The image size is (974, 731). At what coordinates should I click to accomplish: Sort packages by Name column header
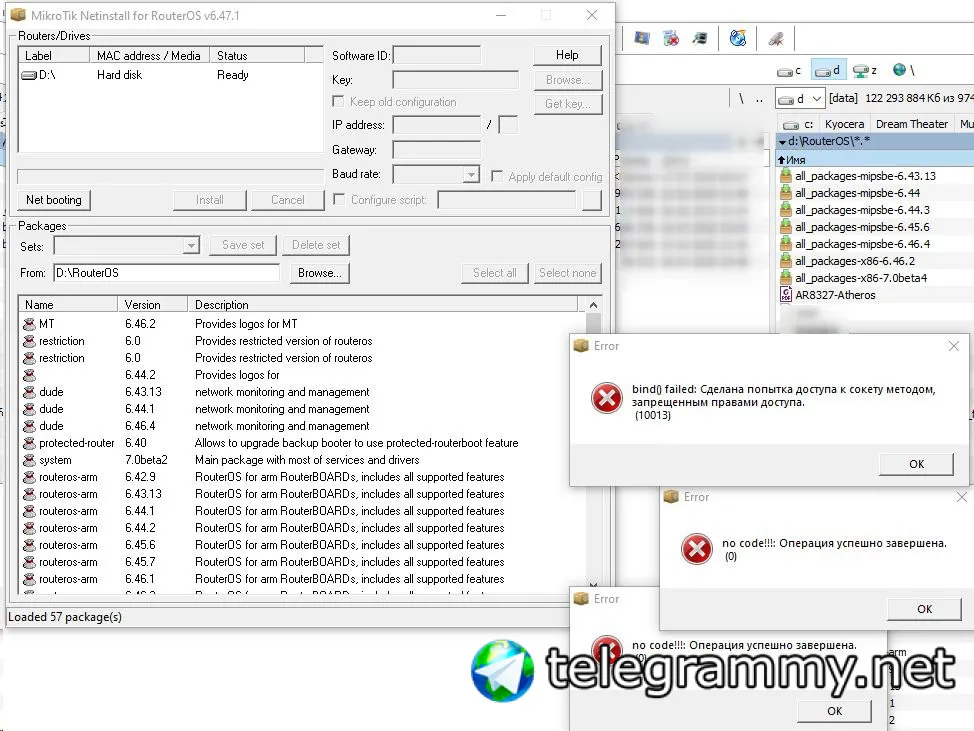(x=68, y=305)
